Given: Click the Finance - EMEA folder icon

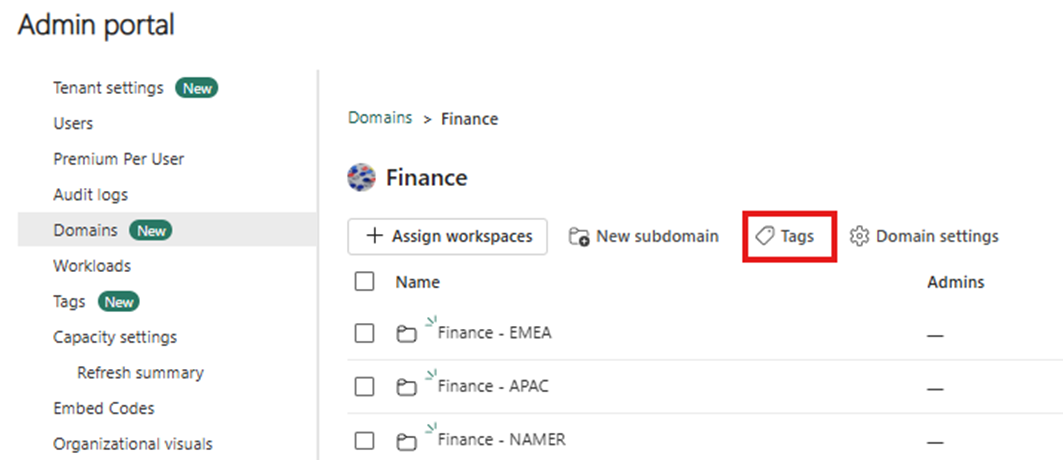Looking at the screenshot, I should pyautogui.click(x=406, y=334).
